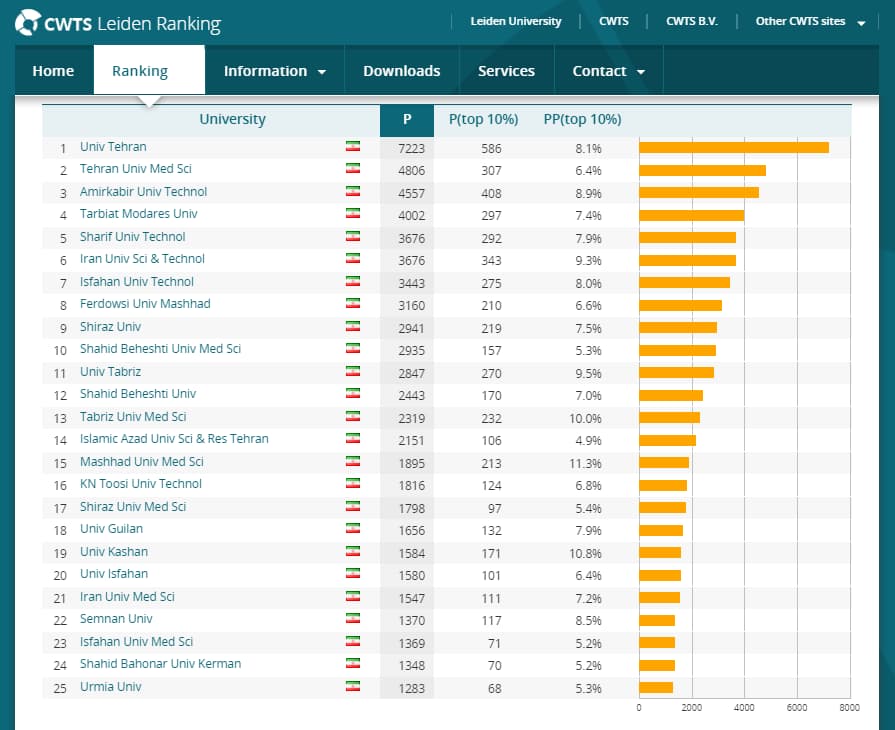895x730 pixels.
Task: Click the orange bar for Univ Tehran
Action: point(734,148)
